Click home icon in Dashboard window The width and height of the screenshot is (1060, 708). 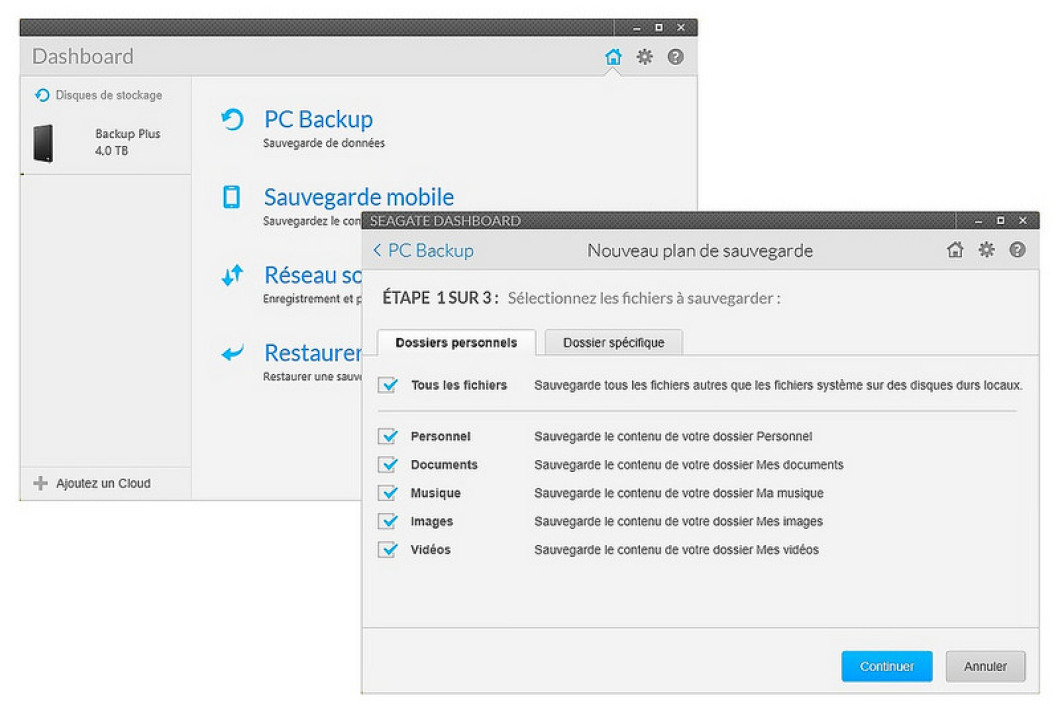[613, 57]
